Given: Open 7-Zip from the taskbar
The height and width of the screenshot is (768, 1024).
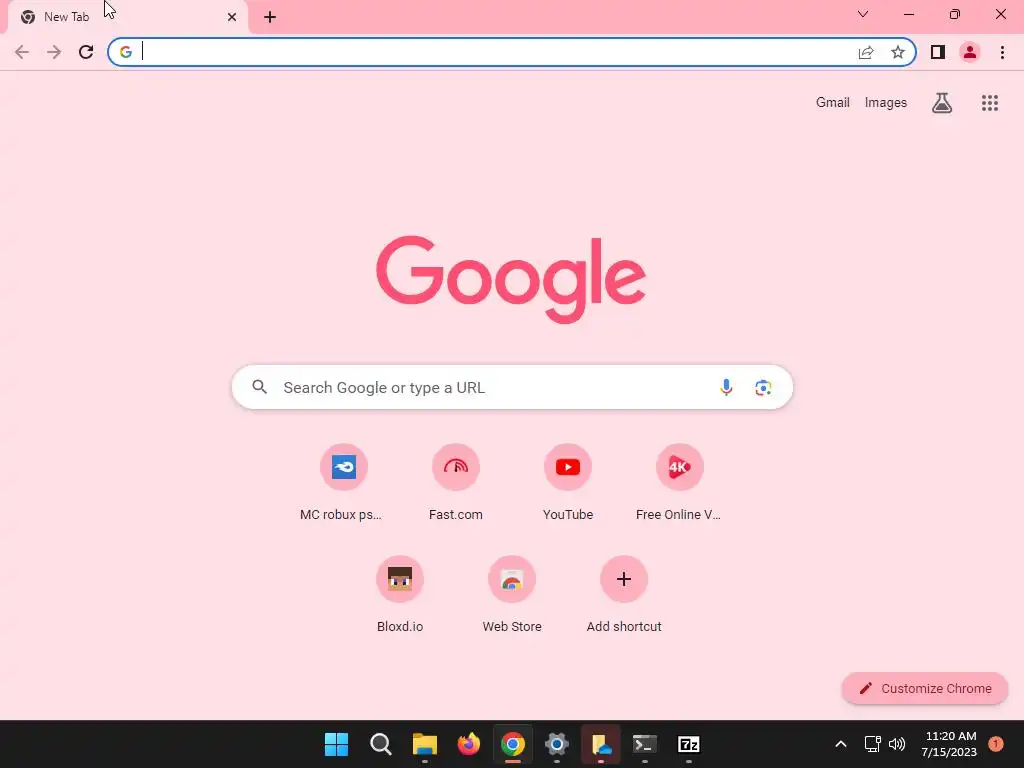Looking at the screenshot, I should [x=688, y=744].
